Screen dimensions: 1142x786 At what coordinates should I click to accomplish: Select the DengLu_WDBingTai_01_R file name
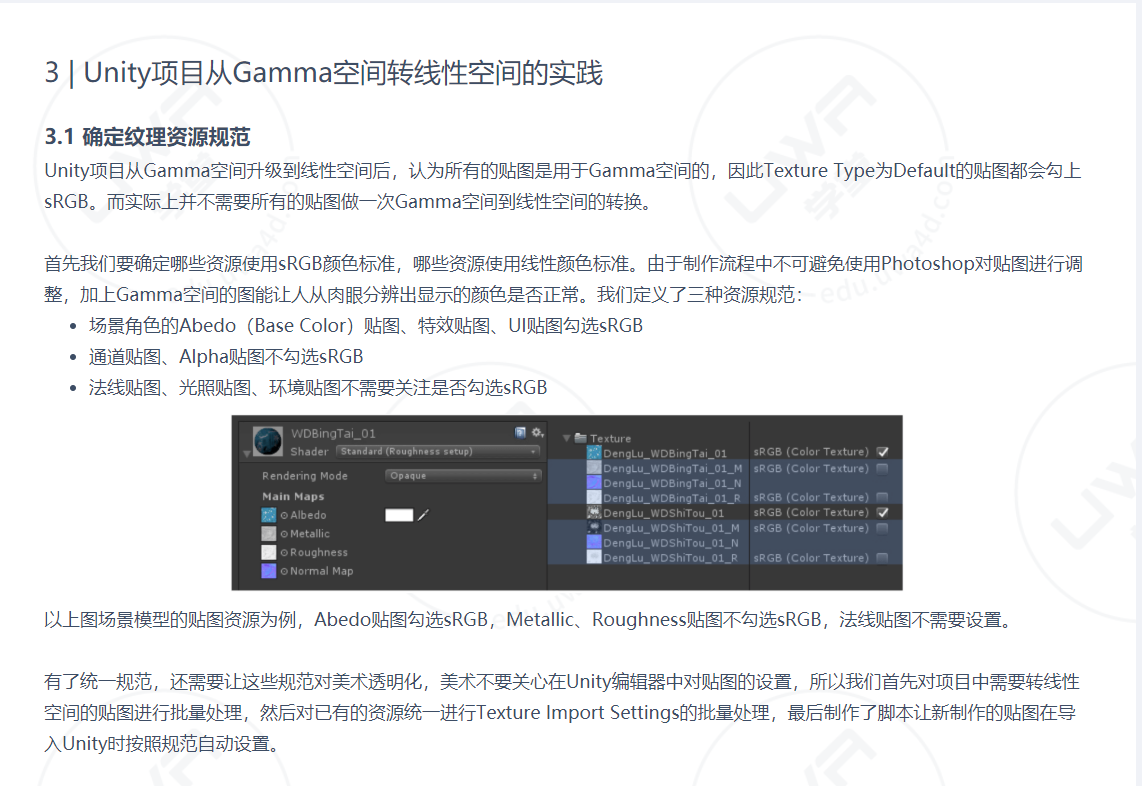click(672, 498)
